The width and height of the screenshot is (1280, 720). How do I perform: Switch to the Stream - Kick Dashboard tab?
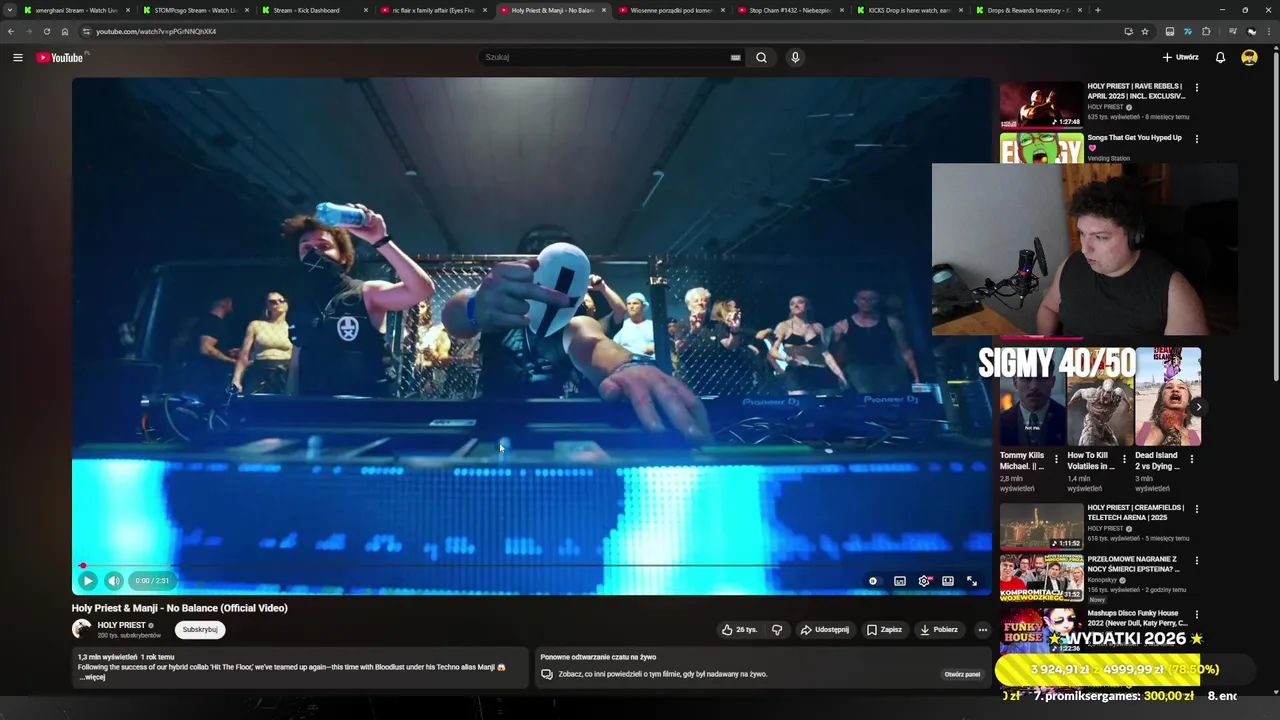(x=313, y=10)
